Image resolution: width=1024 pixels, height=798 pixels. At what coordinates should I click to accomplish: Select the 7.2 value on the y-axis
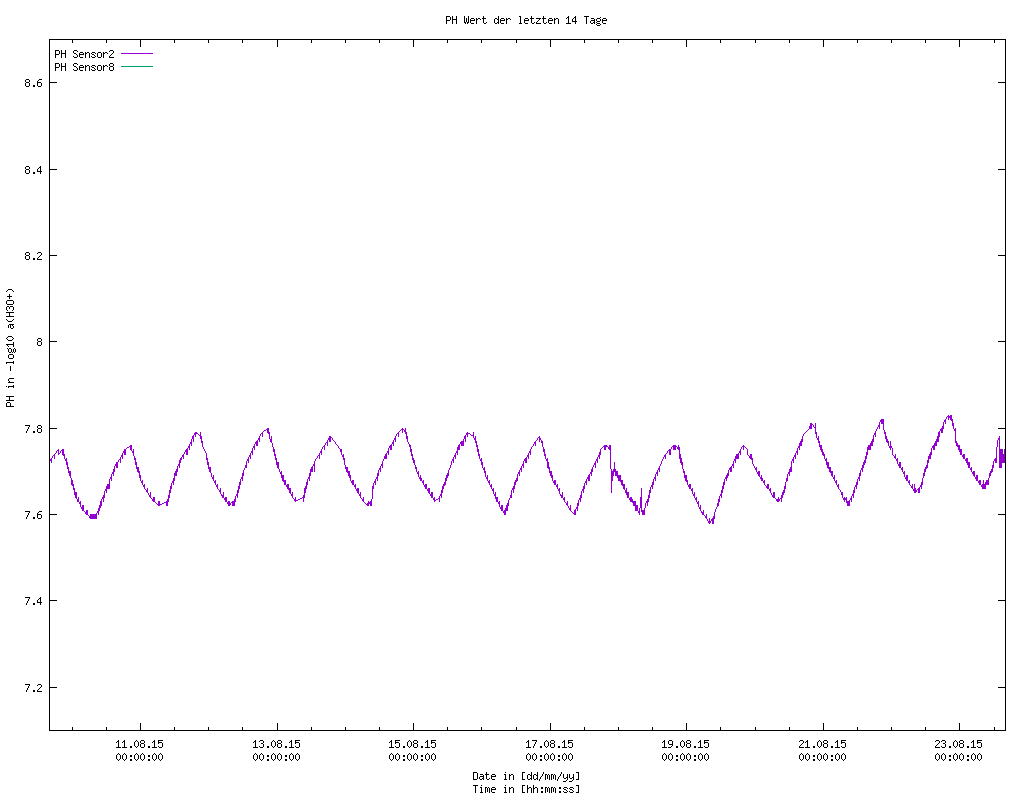32,688
